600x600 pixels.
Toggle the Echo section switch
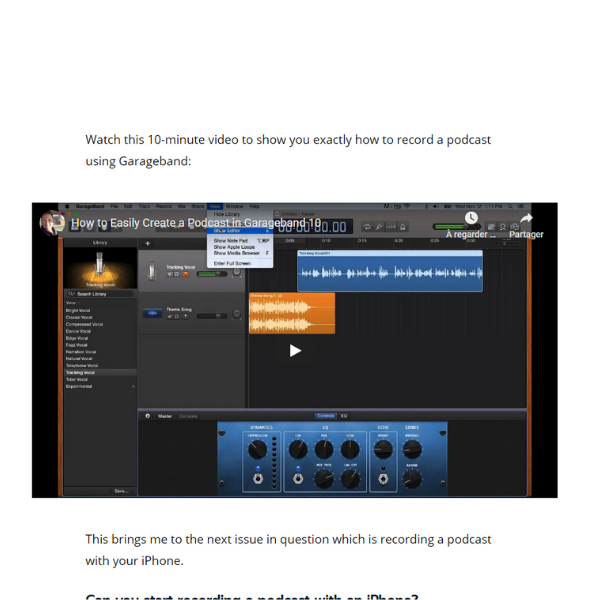[x=383, y=478]
